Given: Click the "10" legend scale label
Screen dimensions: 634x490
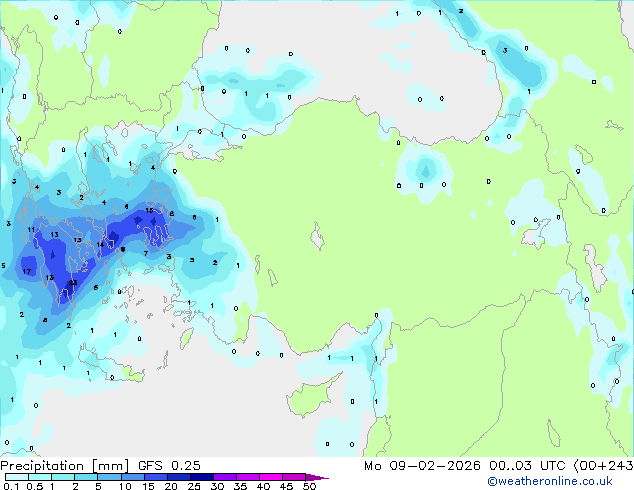Looking at the screenshot, I should (125, 486).
